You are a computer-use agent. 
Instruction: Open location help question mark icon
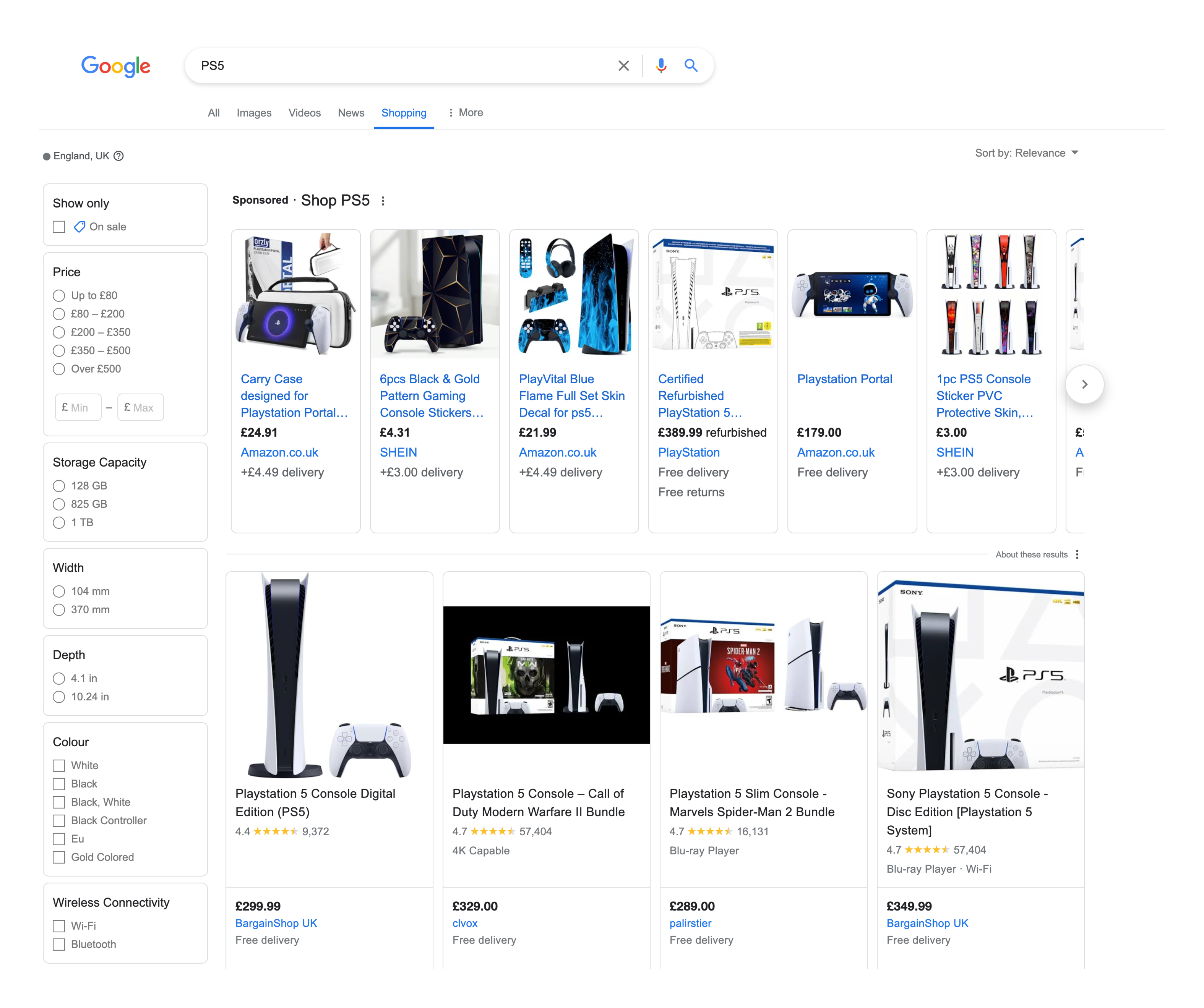point(118,156)
